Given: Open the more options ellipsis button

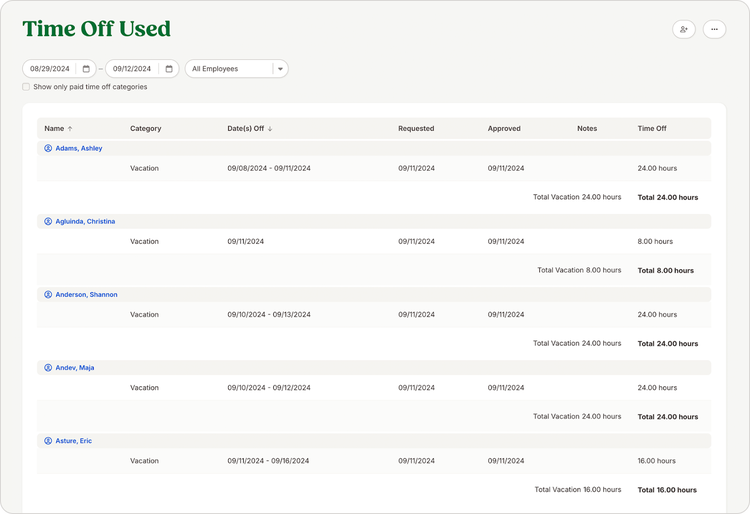Looking at the screenshot, I should [x=714, y=29].
